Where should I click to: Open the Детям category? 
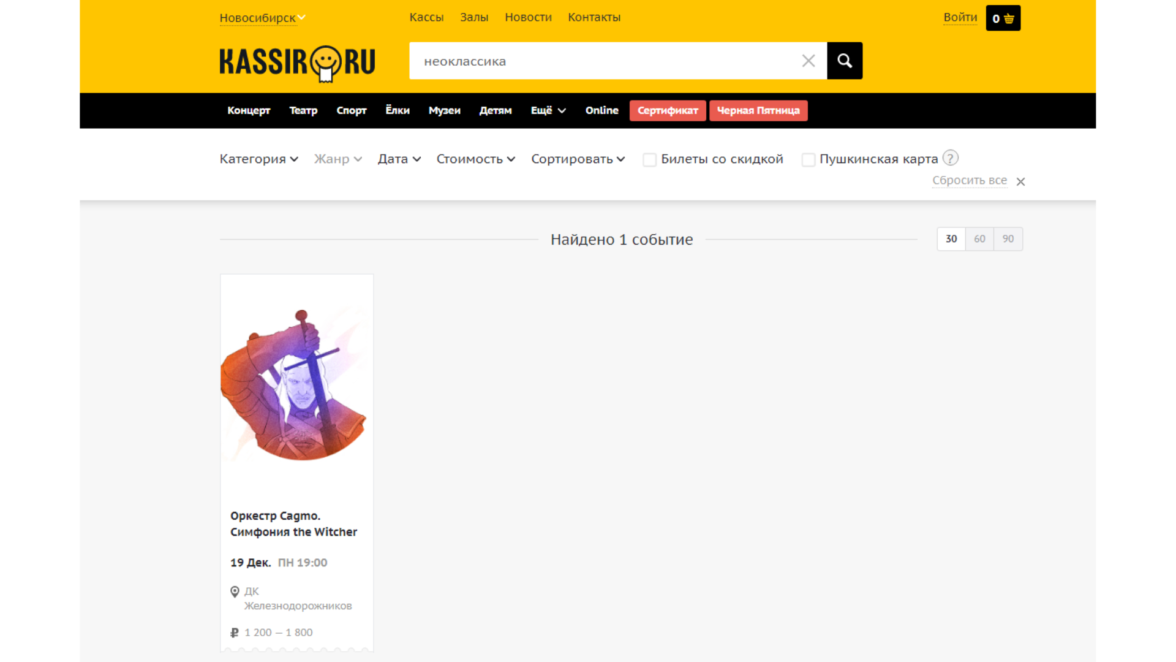[495, 110]
